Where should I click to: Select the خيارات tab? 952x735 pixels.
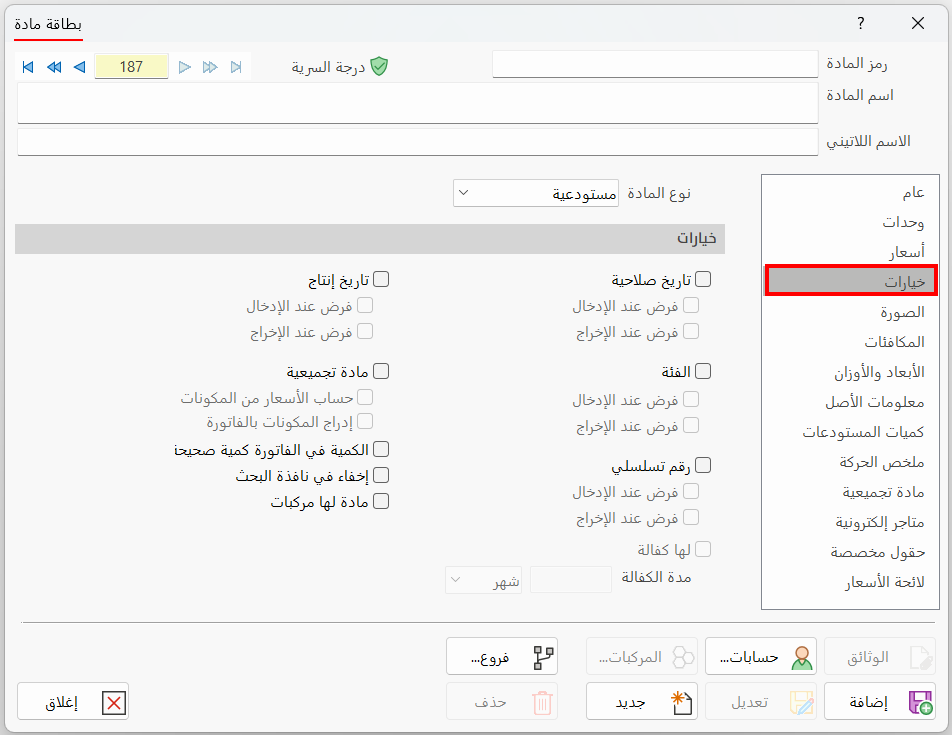(x=850, y=281)
